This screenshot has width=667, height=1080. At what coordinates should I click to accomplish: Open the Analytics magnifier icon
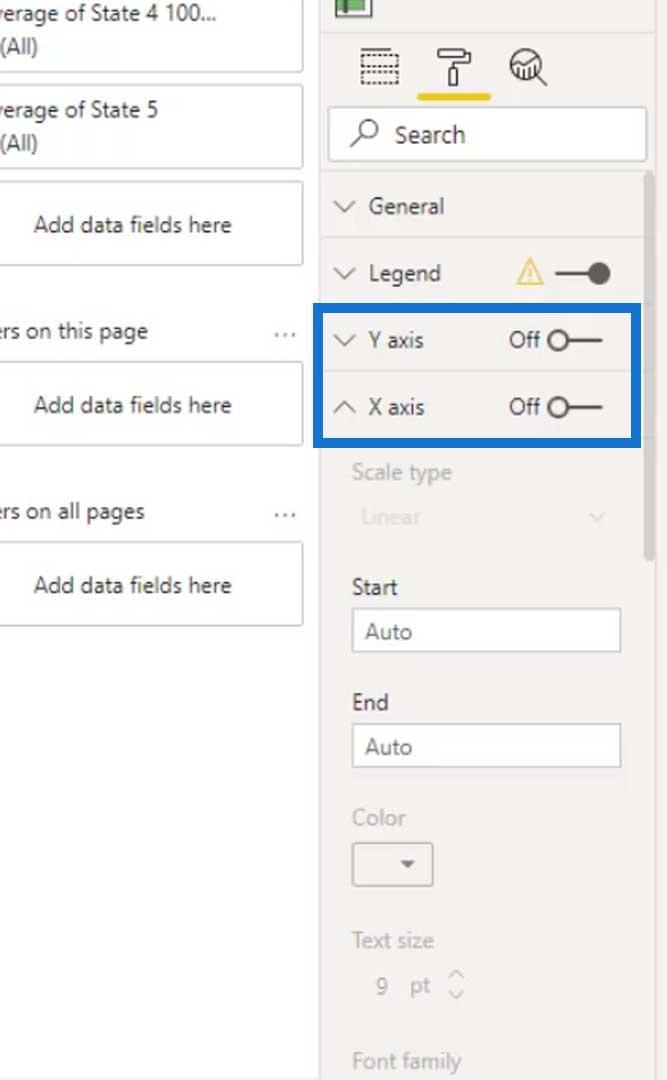pos(528,68)
